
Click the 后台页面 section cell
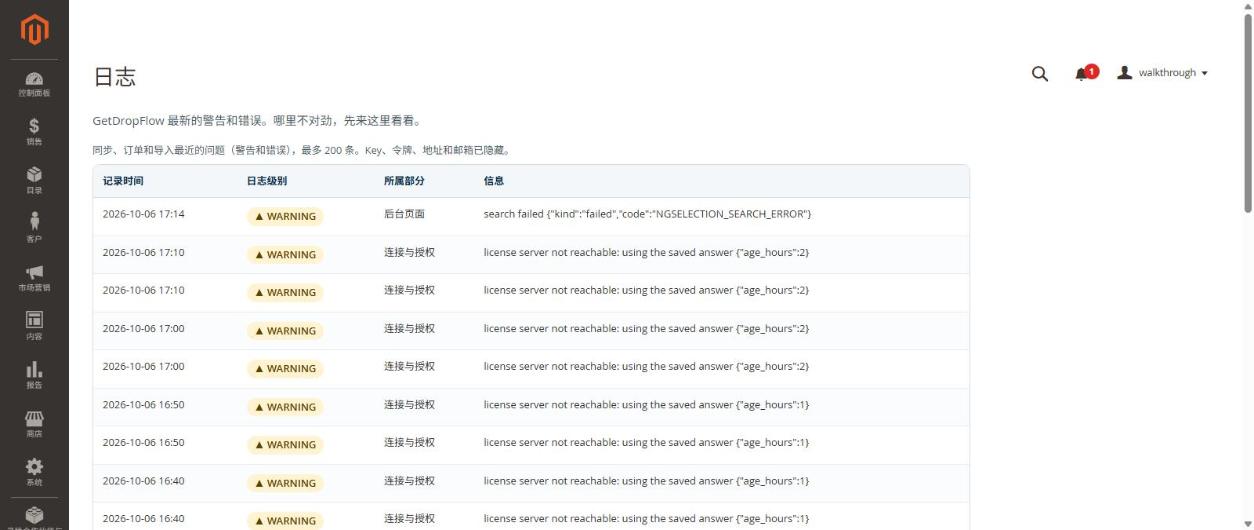[x=404, y=214]
